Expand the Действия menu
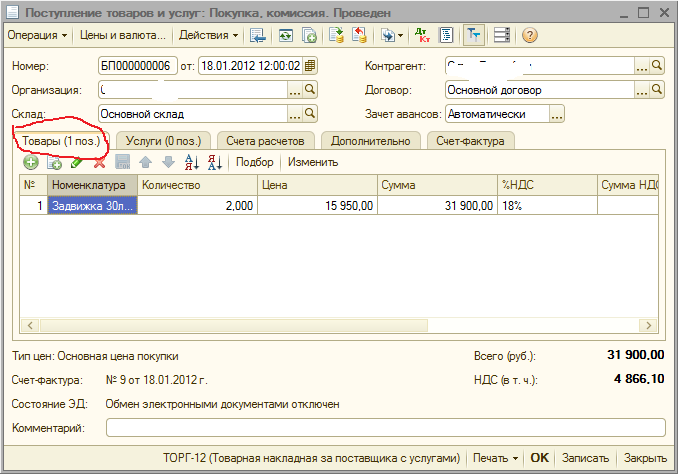 coord(208,35)
